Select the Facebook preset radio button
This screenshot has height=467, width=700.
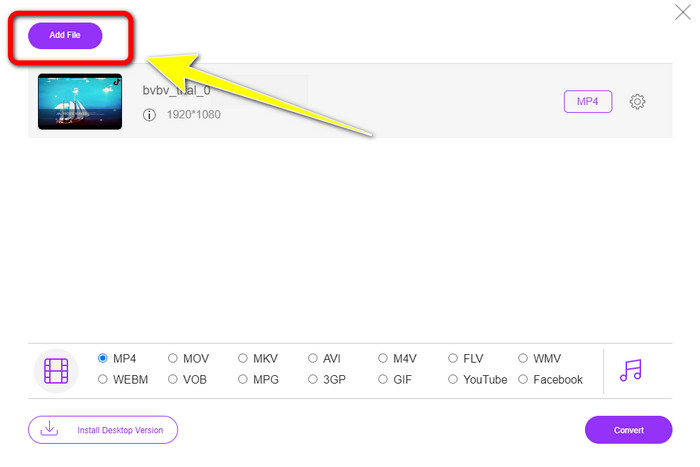(x=524, y=380)
